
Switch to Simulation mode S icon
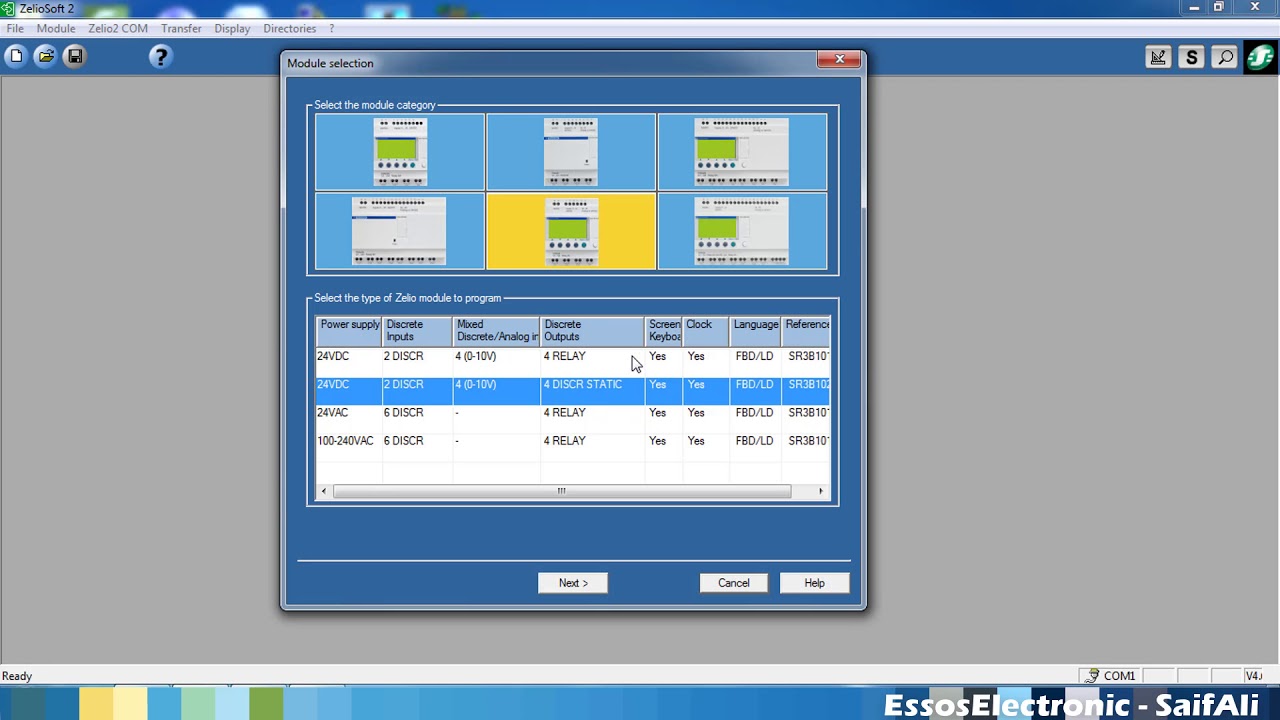(1191, 57)
